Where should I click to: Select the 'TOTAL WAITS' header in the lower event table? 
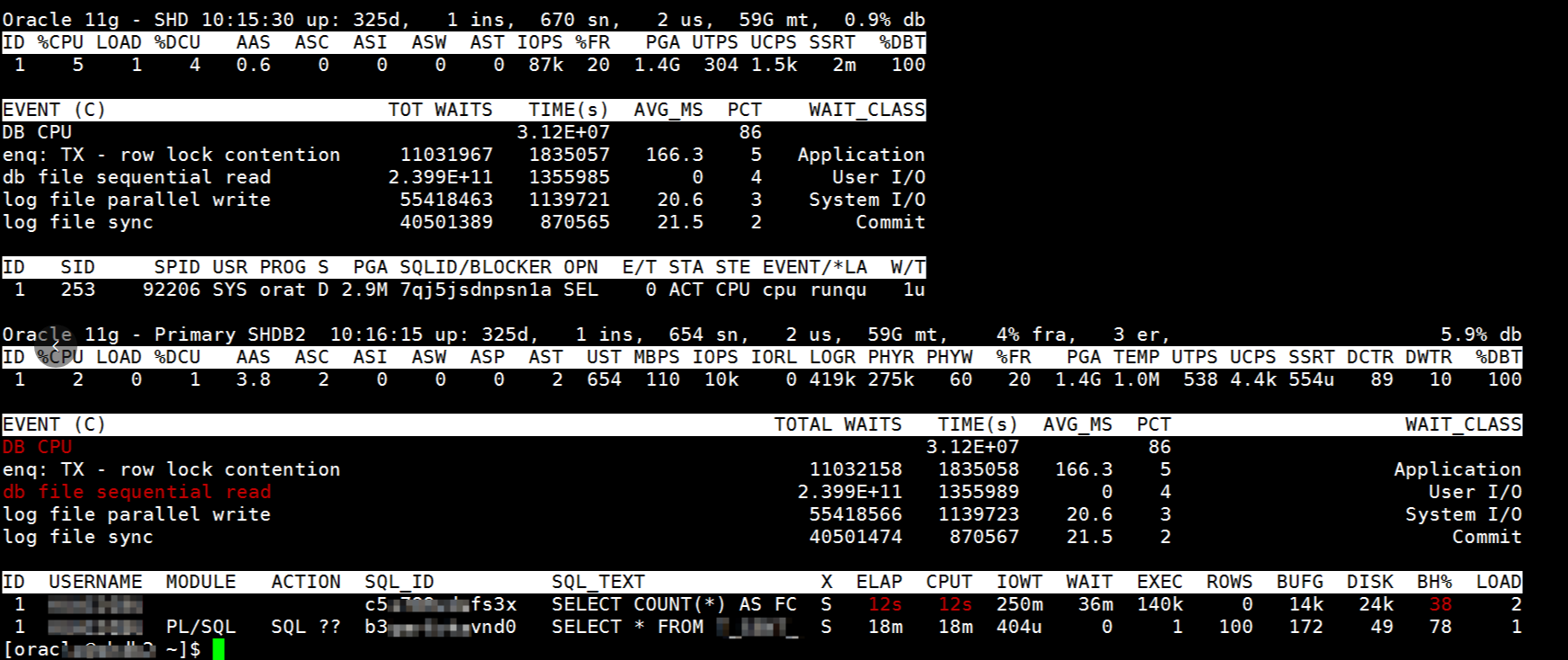coord(838,424)
